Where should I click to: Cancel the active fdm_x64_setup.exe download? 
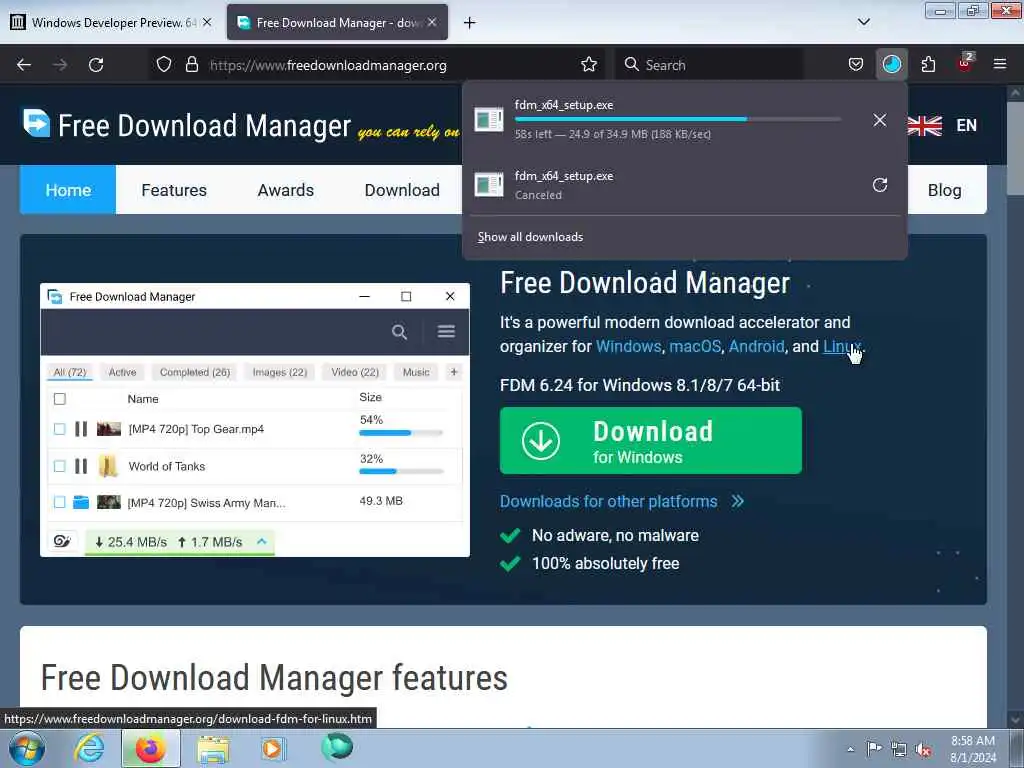880,120
